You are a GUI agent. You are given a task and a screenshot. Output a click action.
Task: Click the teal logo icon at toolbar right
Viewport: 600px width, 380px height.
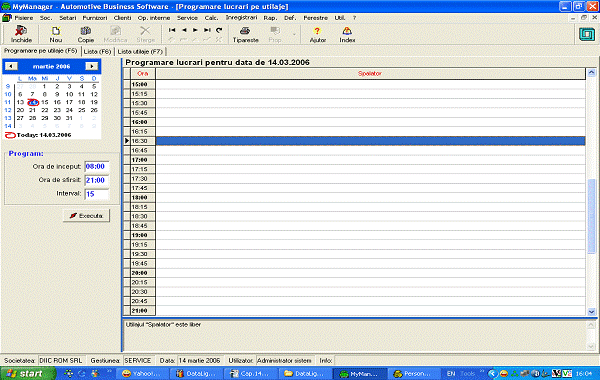[x=587, y=34]
